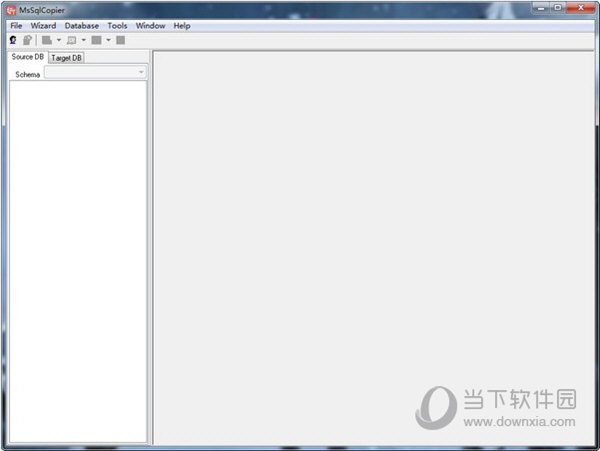Open the Help menu
Screen dimensions: 600x451
tap(182, 26)
